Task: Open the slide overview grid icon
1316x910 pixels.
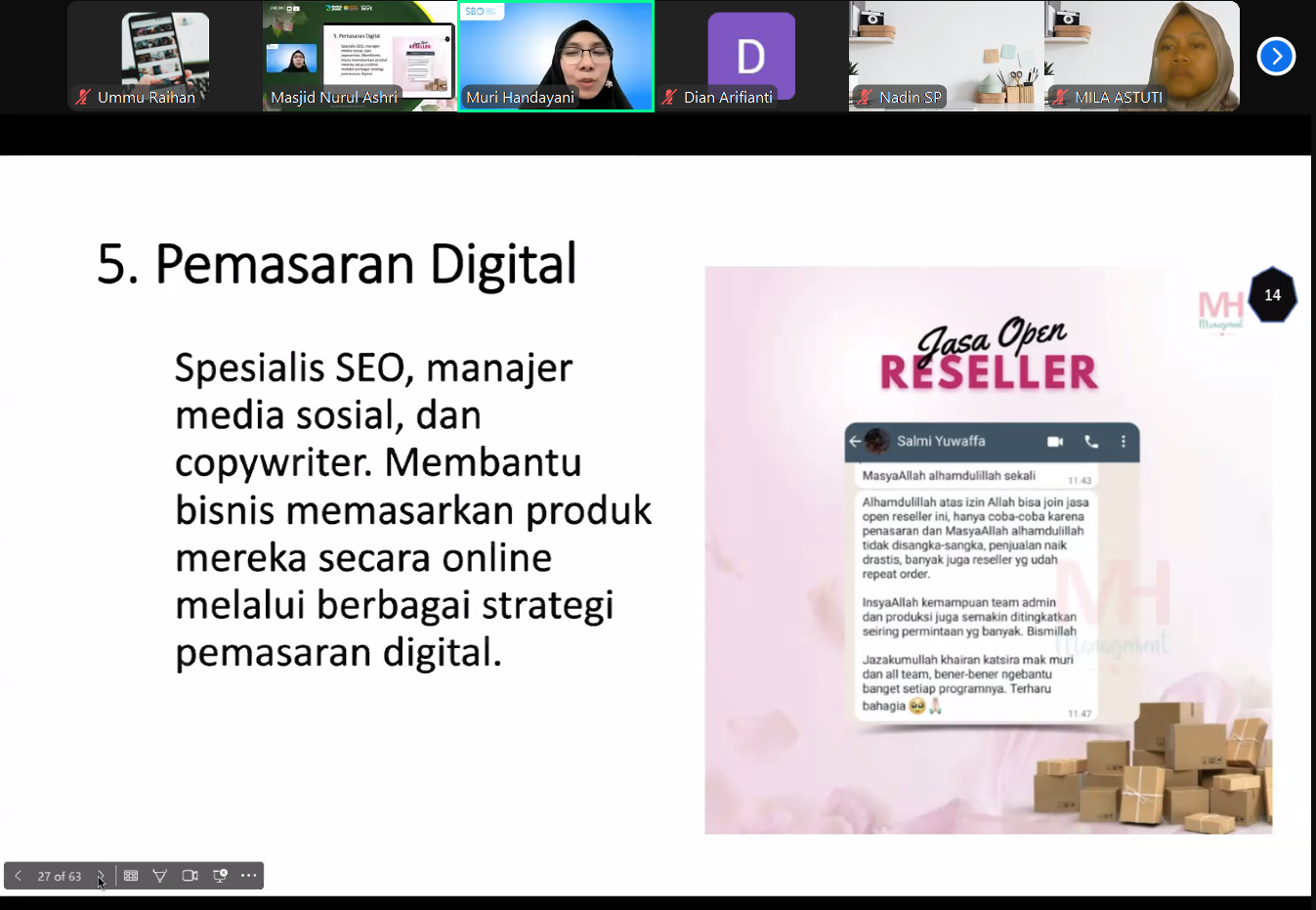Action: [130, 876]
